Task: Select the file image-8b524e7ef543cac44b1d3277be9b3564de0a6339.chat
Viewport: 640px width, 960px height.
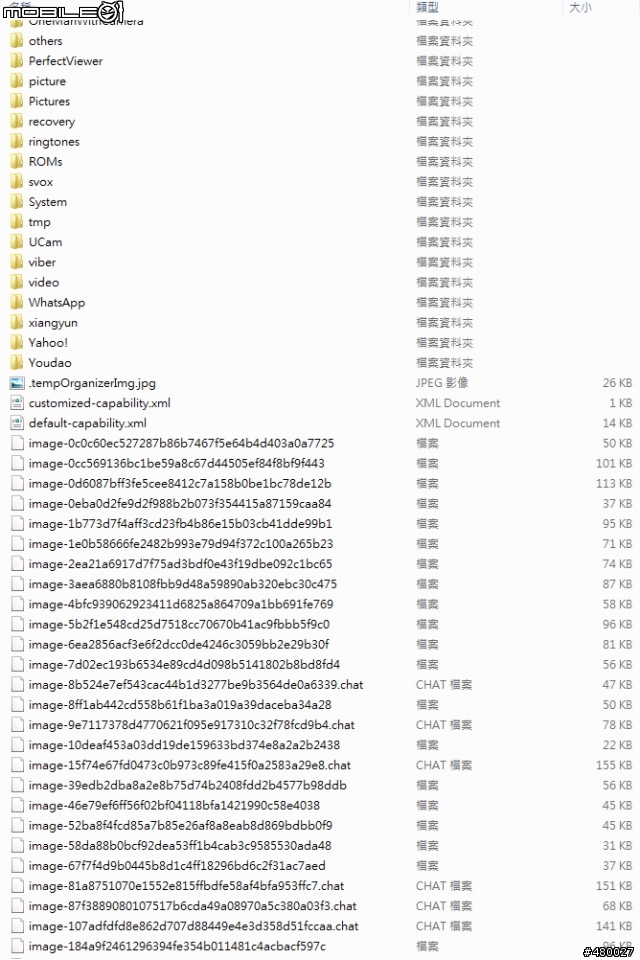Action: pos(195,684)
